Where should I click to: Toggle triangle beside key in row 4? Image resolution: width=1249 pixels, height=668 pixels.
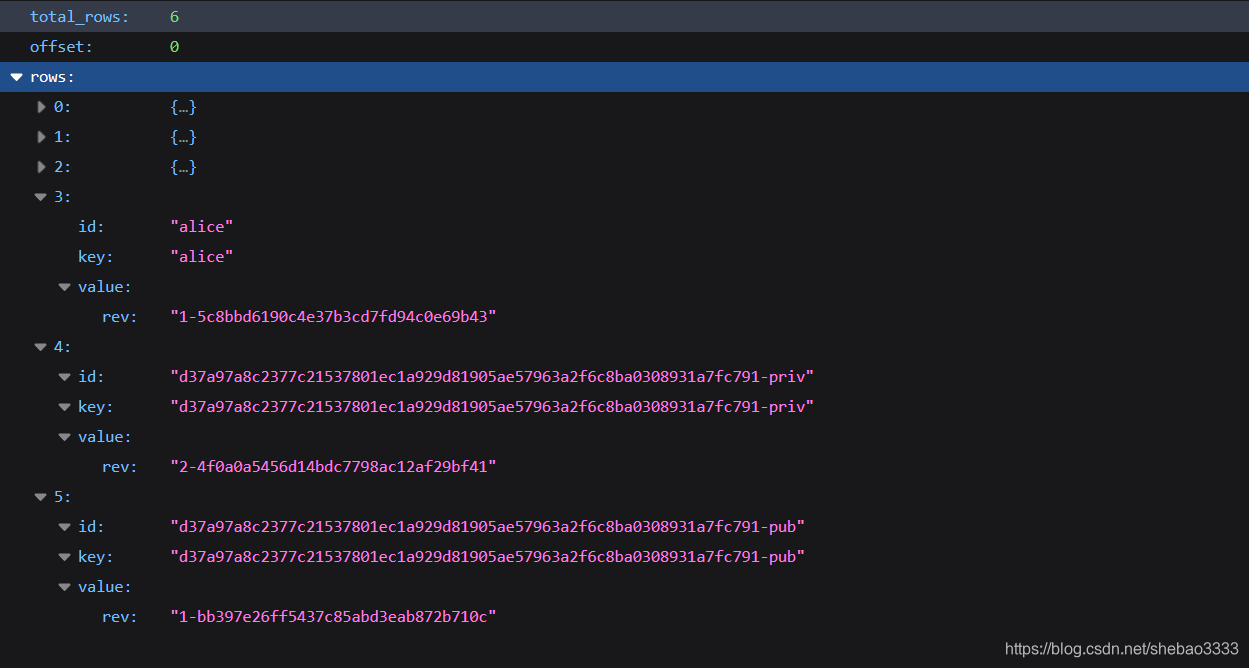[x=65, y=407]
